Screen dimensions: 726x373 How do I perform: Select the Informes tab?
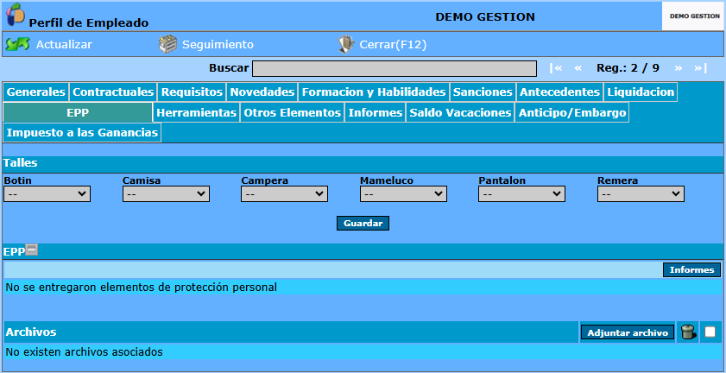[375, 112]
